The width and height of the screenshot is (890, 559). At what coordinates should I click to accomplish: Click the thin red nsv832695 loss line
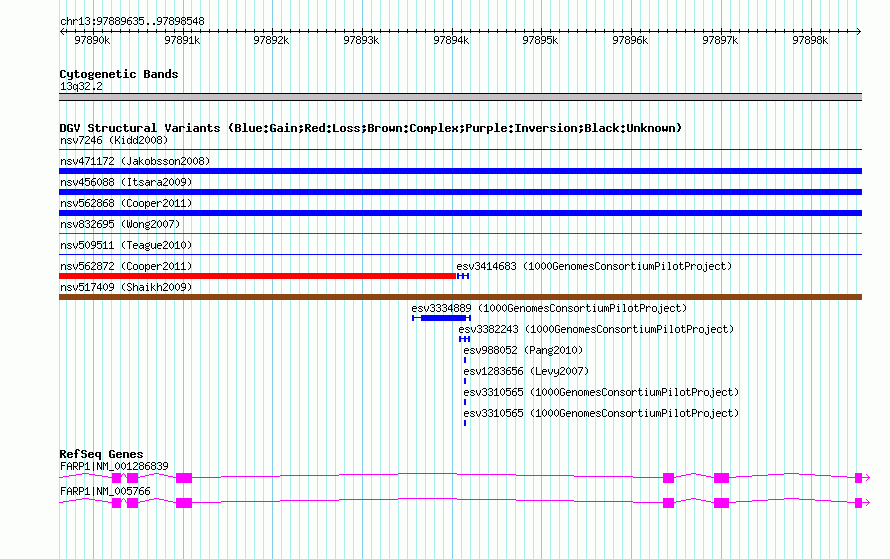pyautogui.click(x=460, y=233)
